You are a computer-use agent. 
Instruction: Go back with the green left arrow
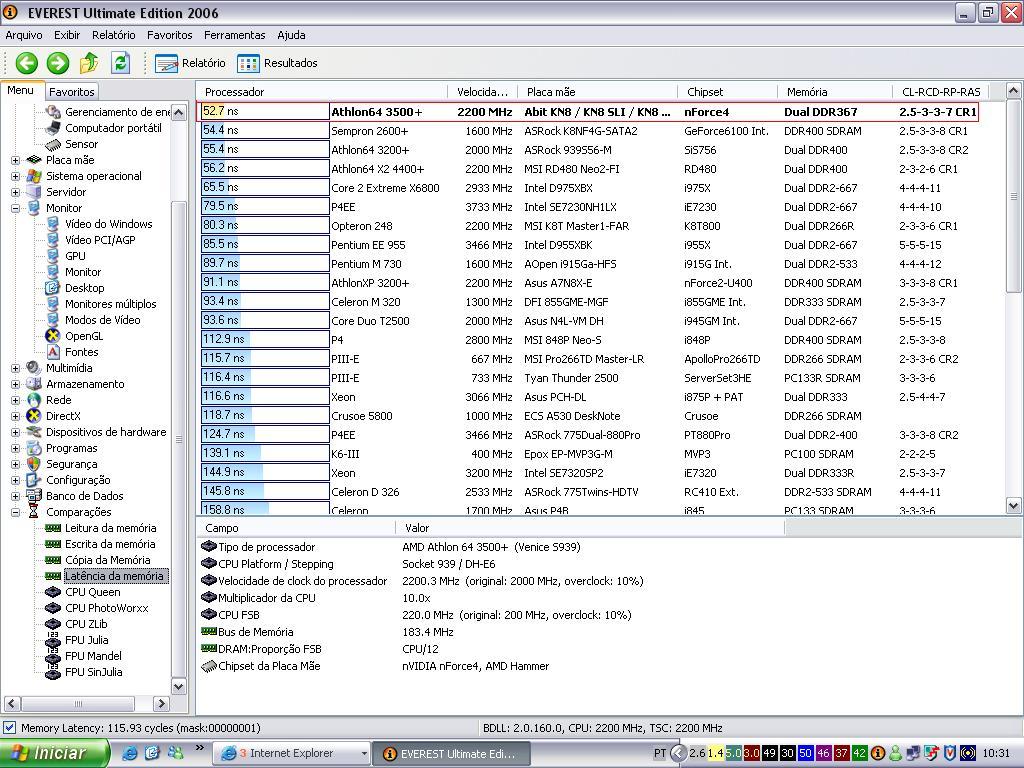pyautogui.click(x=27, y=63)
